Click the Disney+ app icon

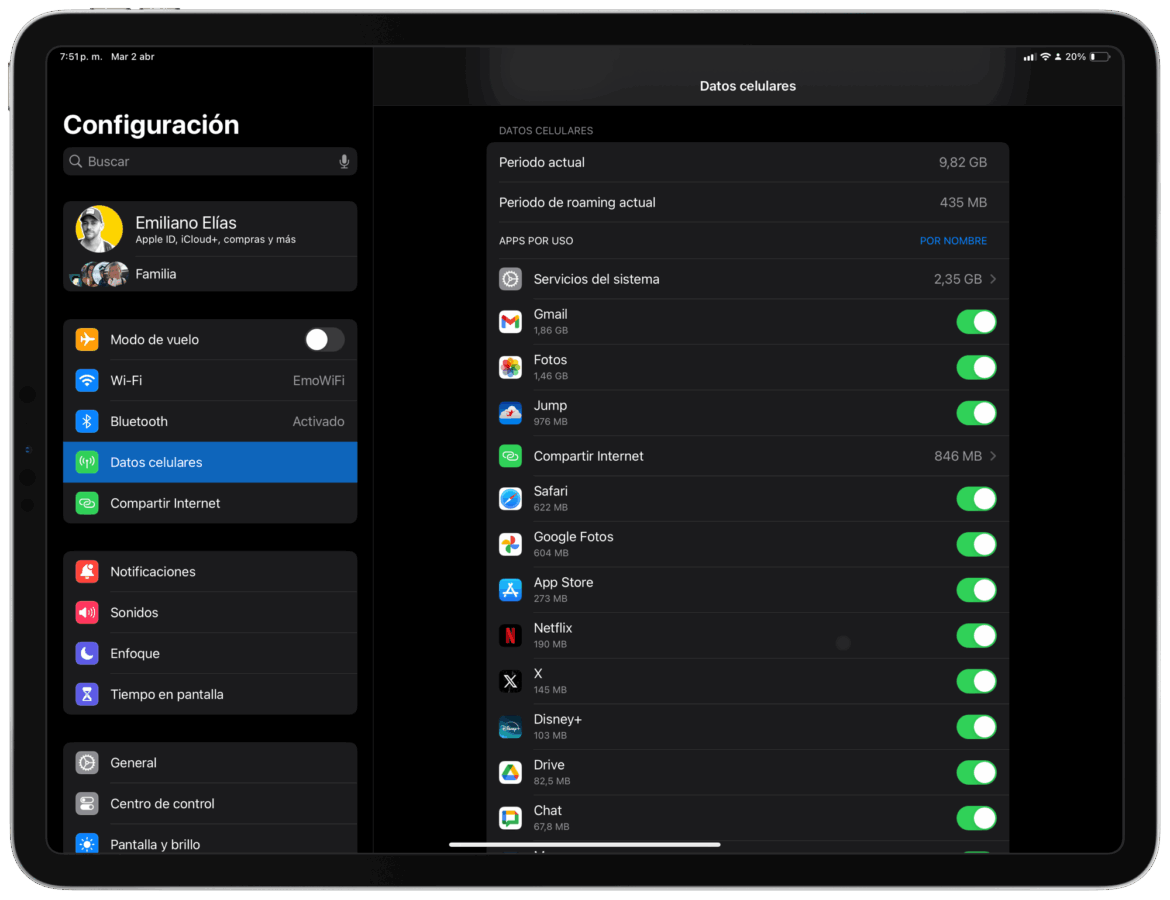point(510,726)
